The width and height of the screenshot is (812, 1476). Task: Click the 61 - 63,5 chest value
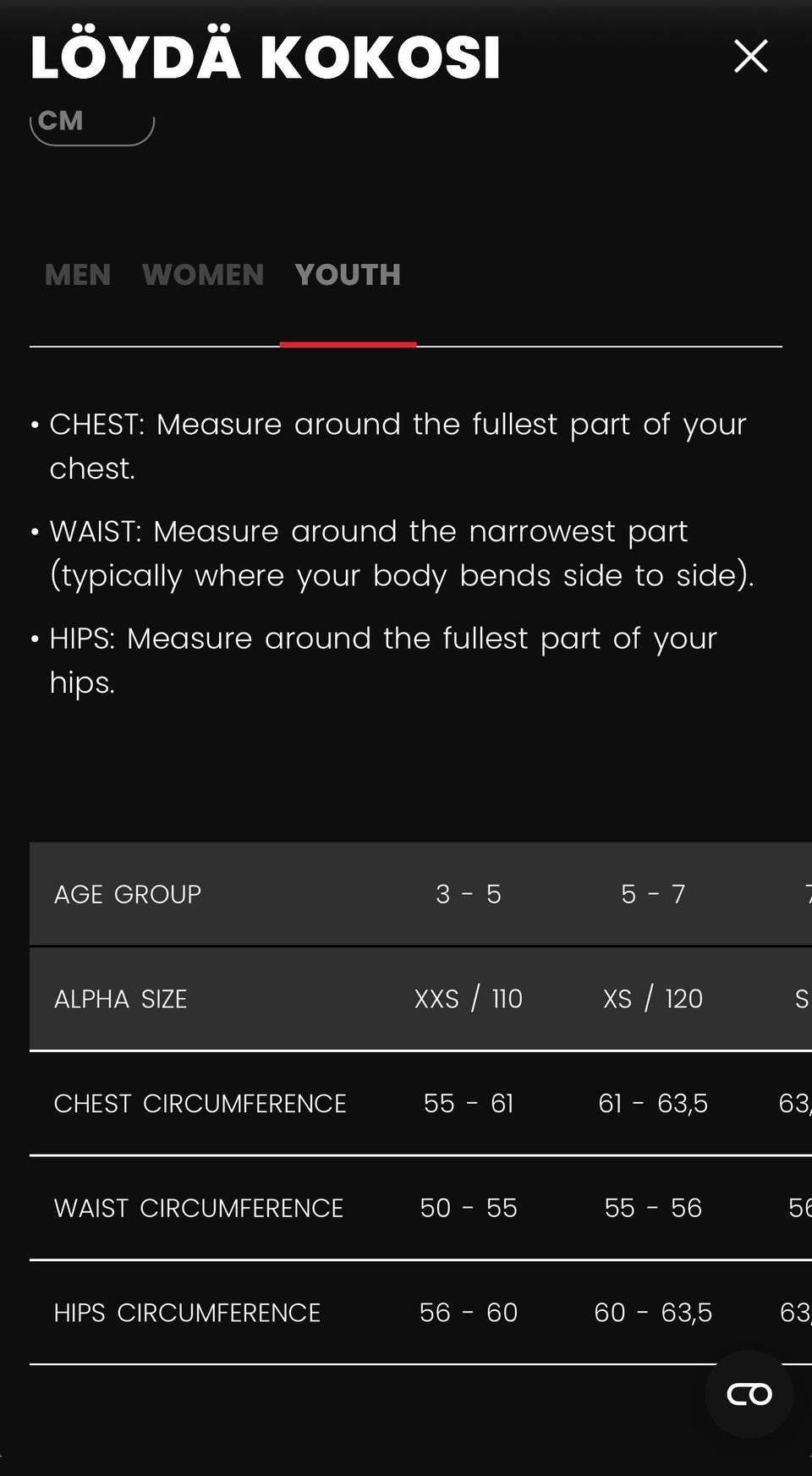(653, 1104)
